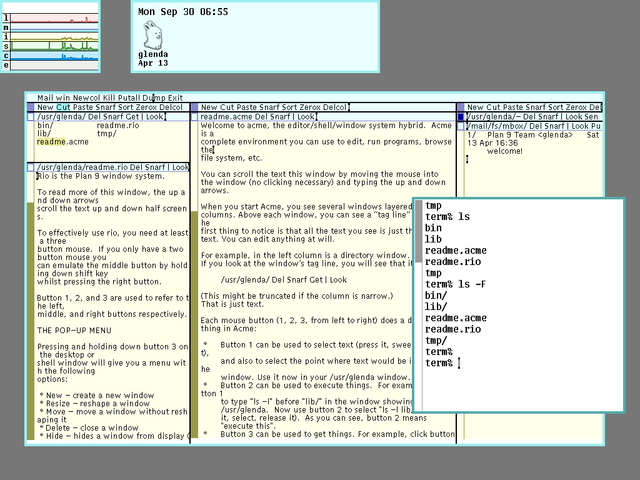Click the readme.acme window scrollbar
This screenshot has height=480, width=640.
tap(194, 281)
